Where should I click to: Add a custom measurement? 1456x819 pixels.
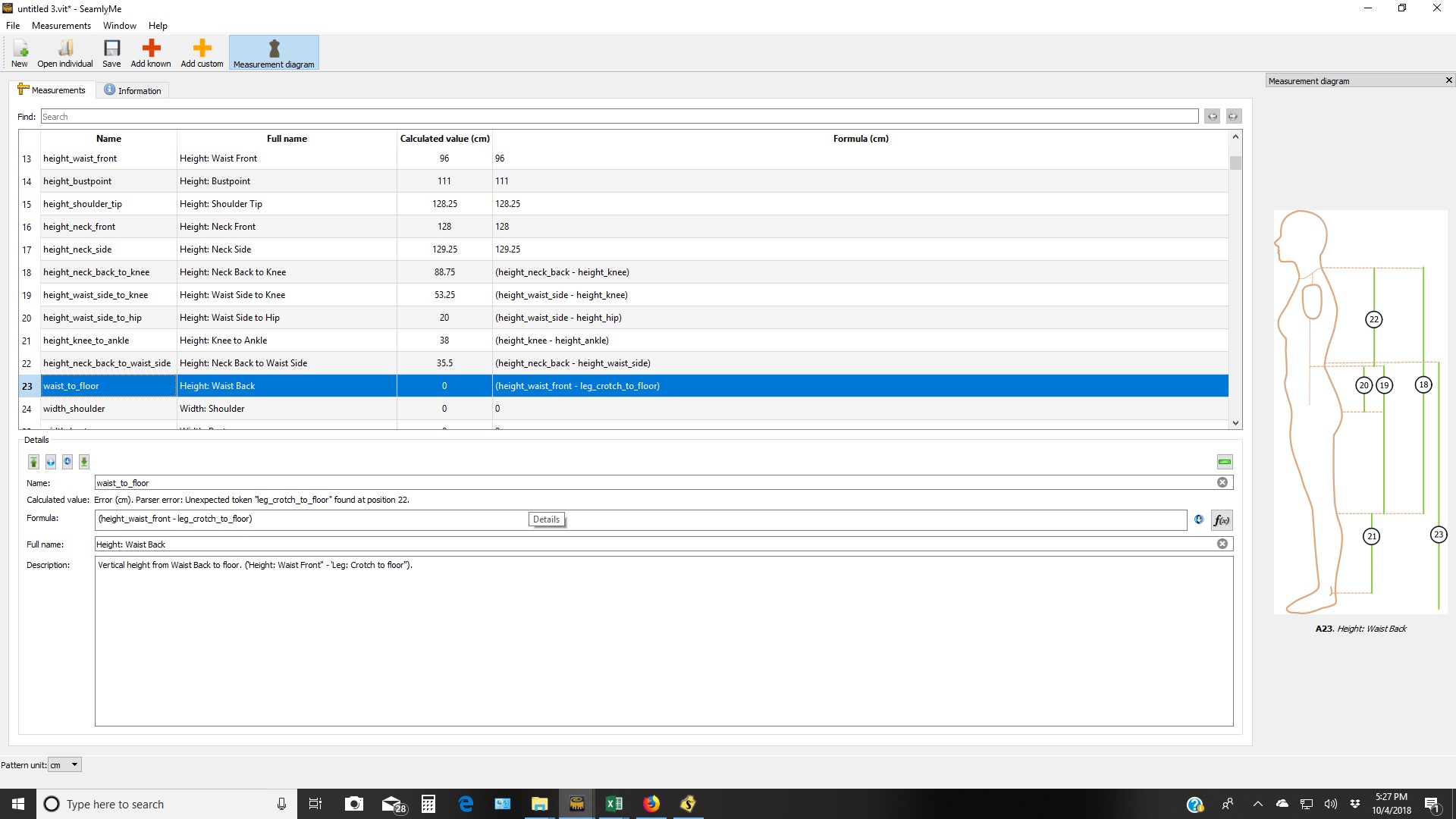(202, 53)
